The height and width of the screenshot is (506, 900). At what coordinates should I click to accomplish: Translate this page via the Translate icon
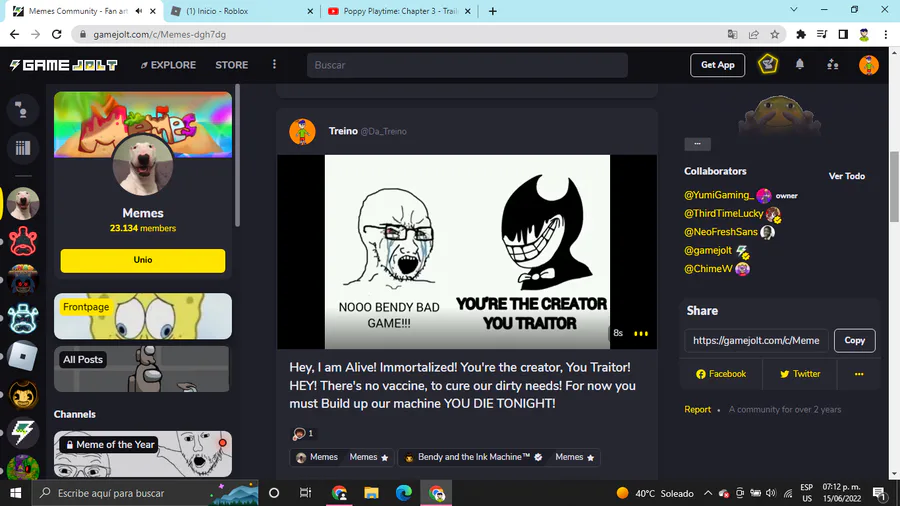coord(732,34)
